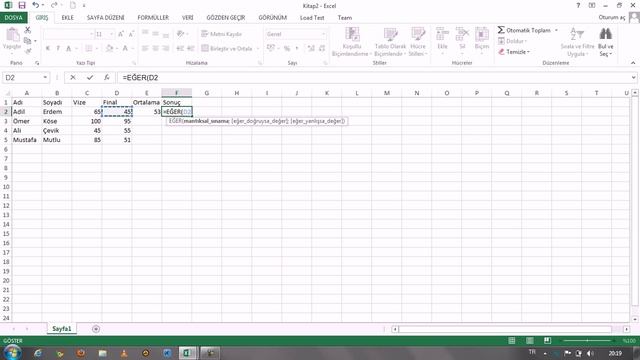
Task: Adjust the zoom slider in status bar
Action: click(x=587, y=340)
